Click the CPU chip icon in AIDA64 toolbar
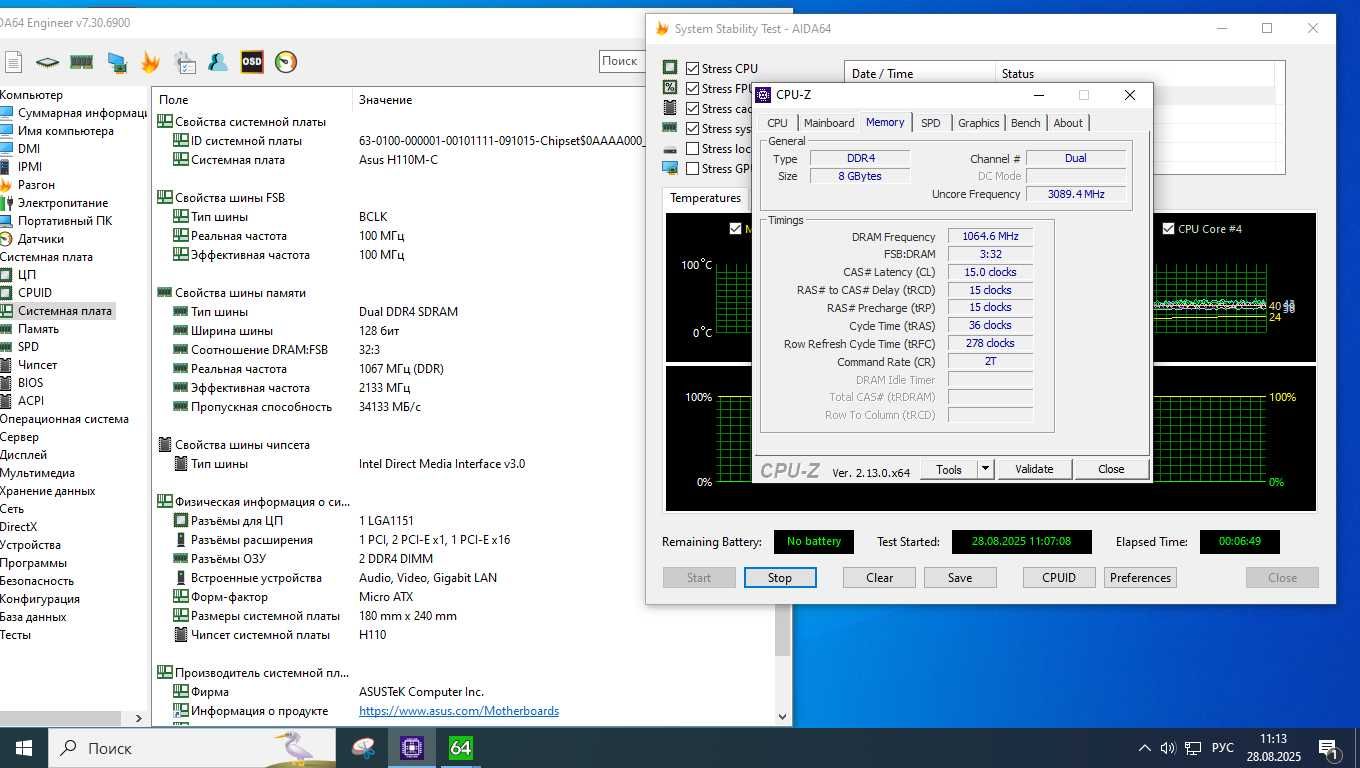 click(47, 62)
